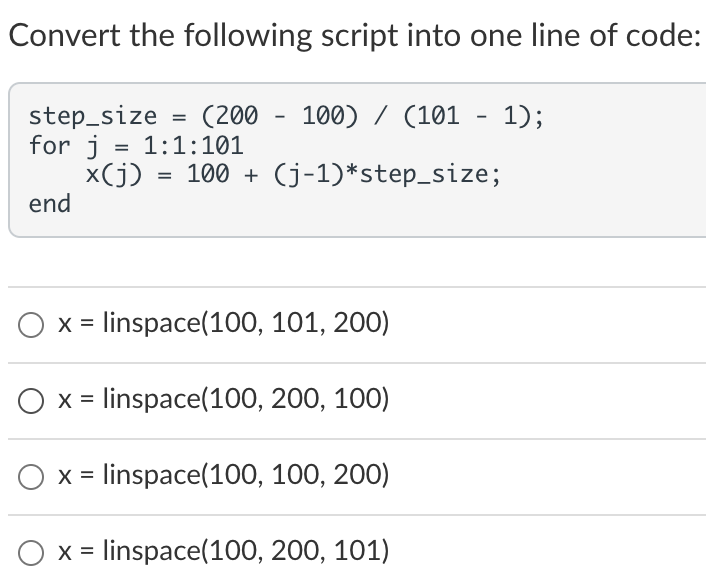
Task: Click the 'end' keyword in code block
Action: click(x=50, y=204)
